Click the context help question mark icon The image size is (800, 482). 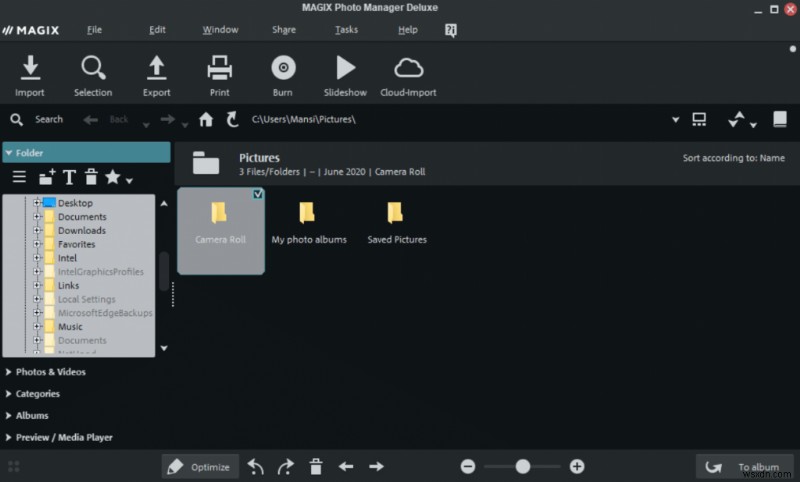[451, 30]
